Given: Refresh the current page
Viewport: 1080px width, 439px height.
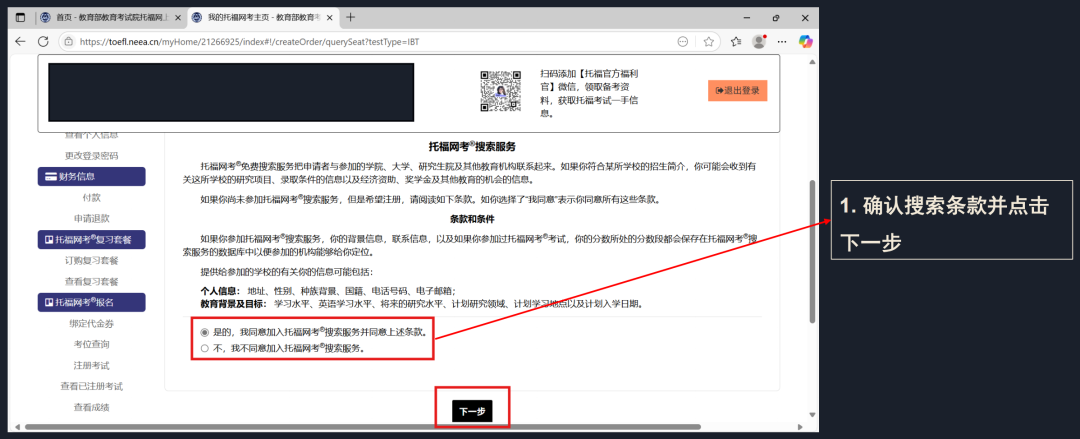Looking at the screenshot, I should point(43,41).
